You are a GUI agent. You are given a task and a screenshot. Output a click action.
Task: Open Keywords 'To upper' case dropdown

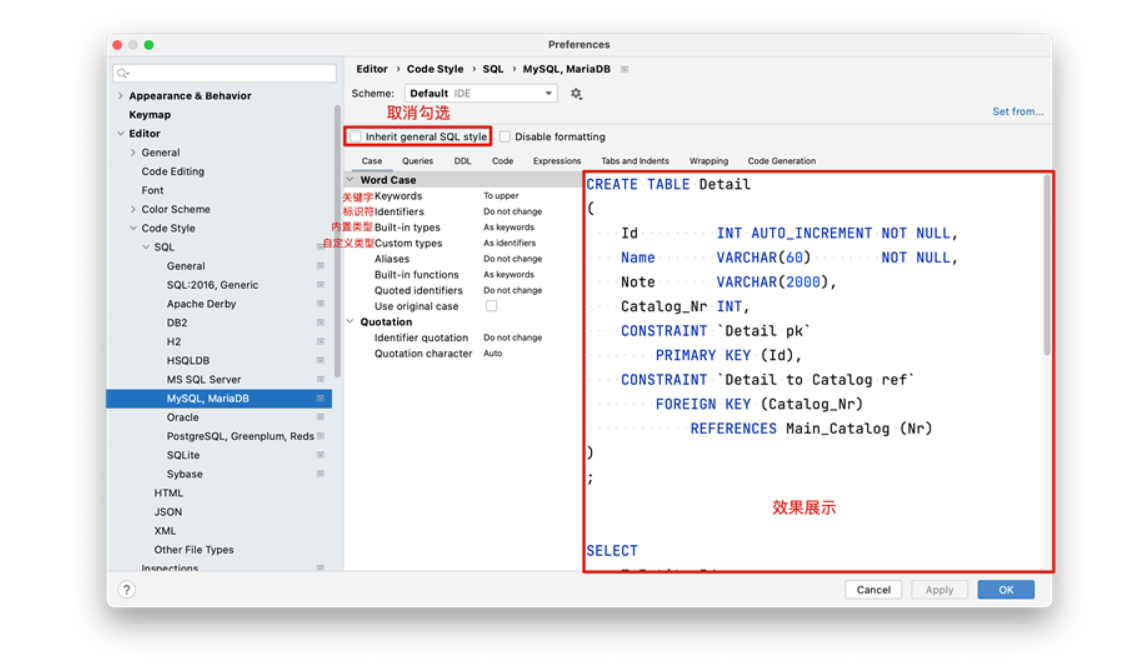click(501, 196)
